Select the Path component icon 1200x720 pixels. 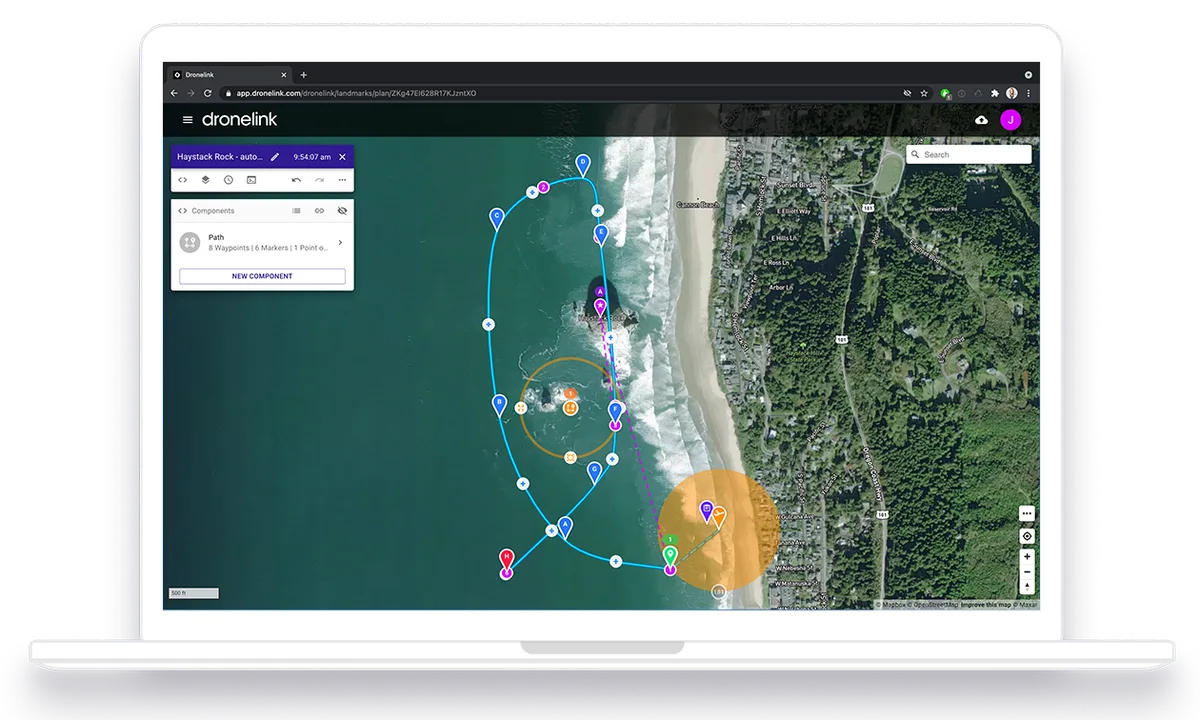[190, 242]
